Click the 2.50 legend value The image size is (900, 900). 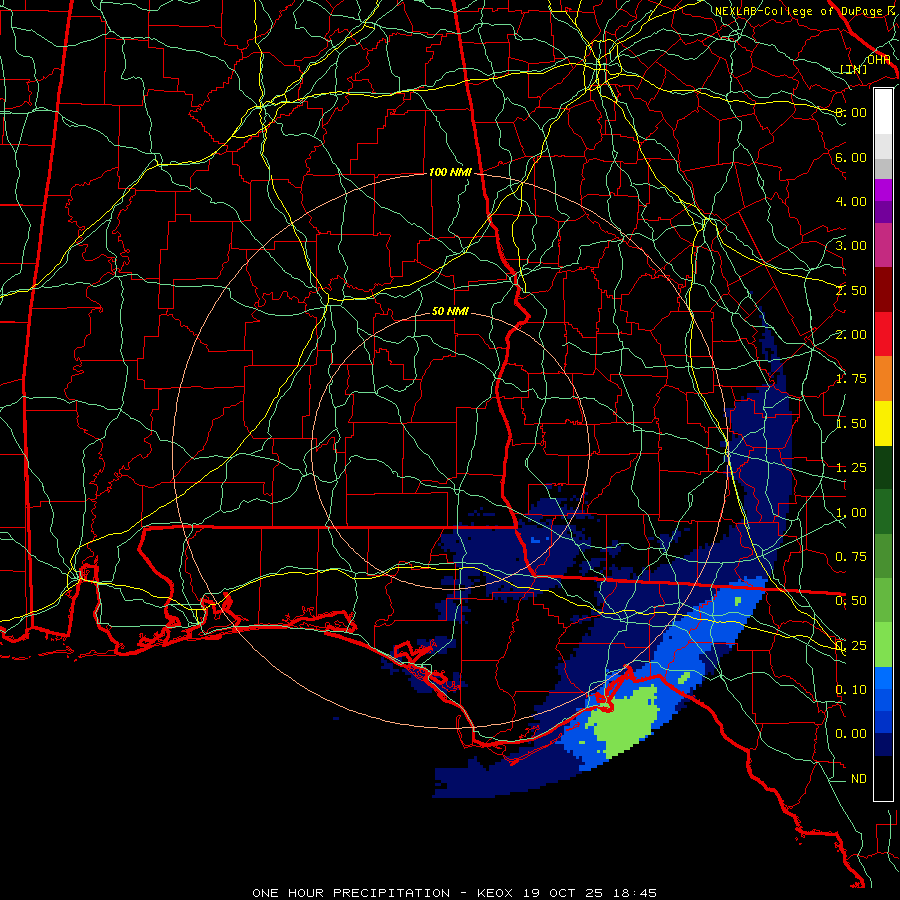click(851, 290)
